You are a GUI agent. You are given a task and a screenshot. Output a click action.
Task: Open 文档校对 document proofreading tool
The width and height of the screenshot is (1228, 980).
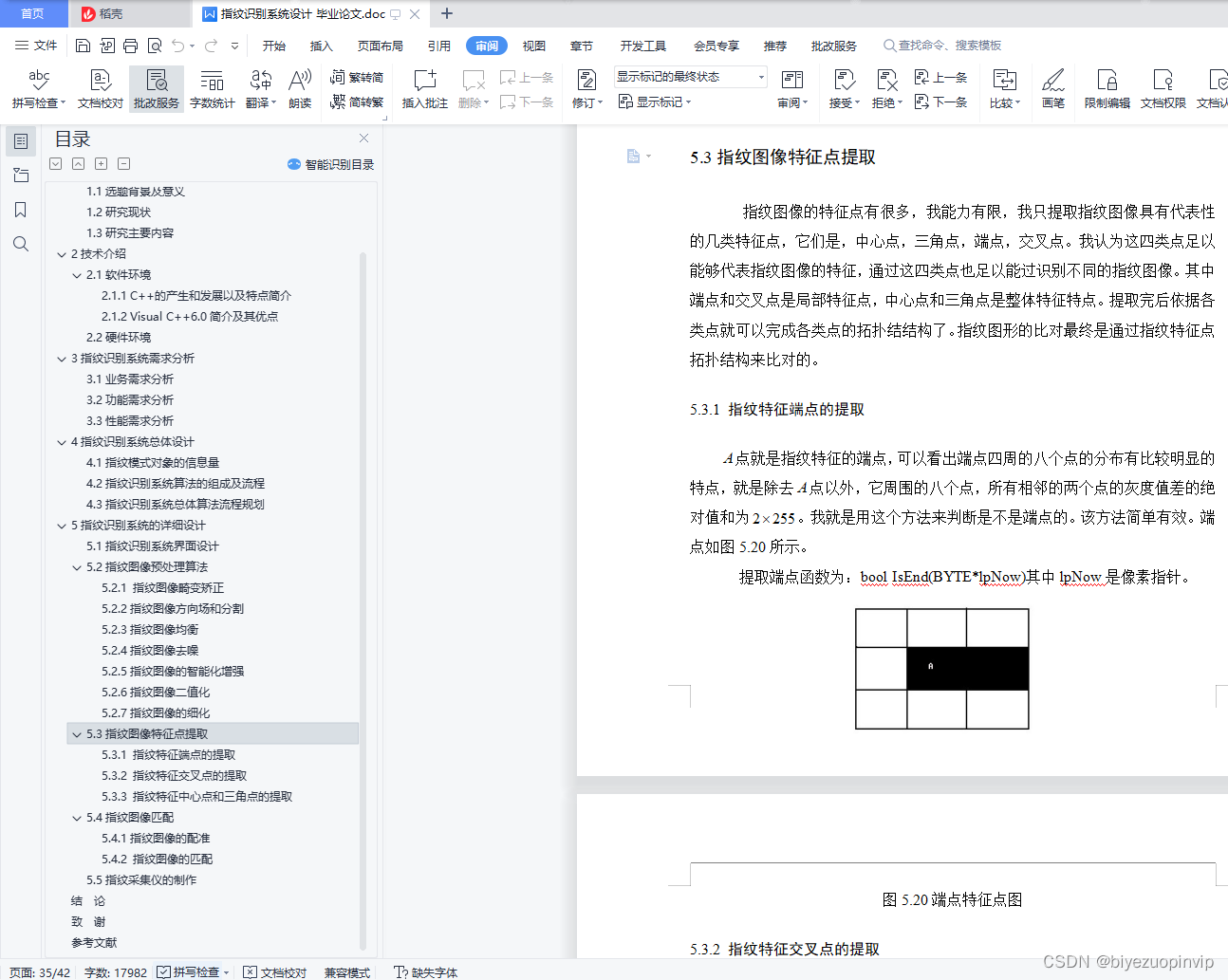(x=101, y=88)
